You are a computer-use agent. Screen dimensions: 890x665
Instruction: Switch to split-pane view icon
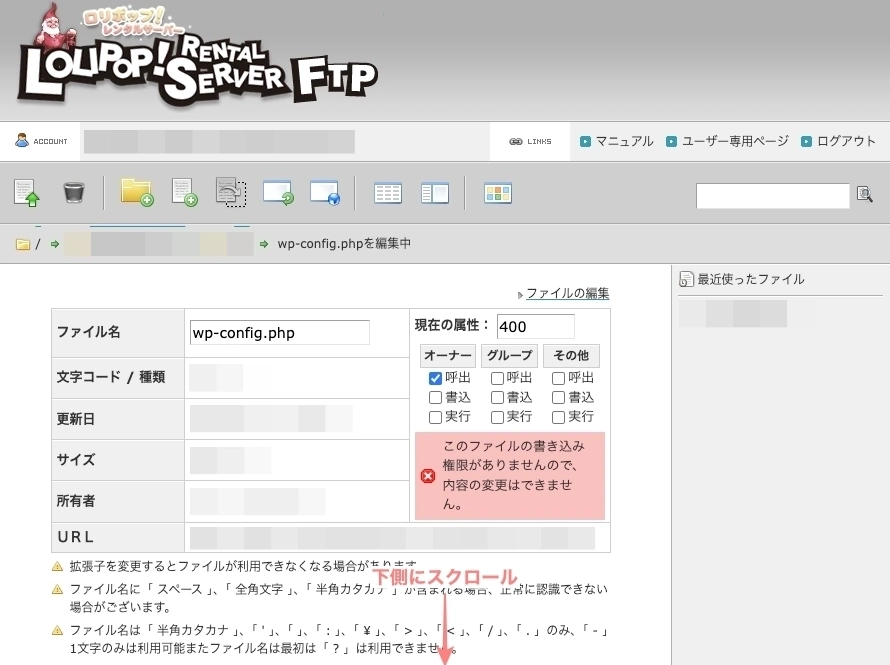[435, 193]
